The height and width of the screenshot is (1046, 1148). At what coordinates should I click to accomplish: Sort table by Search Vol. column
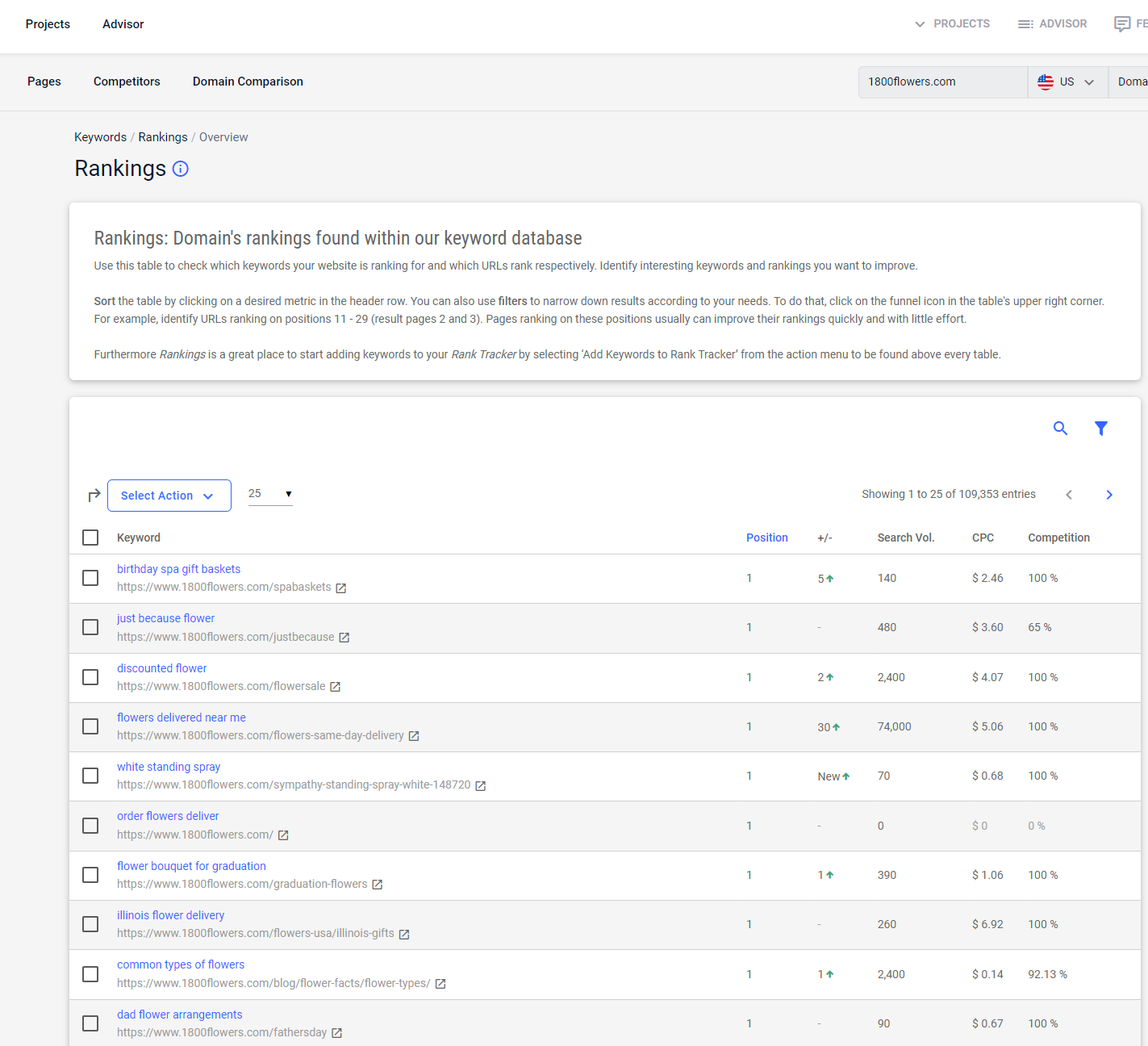click(x=906, y=538)
